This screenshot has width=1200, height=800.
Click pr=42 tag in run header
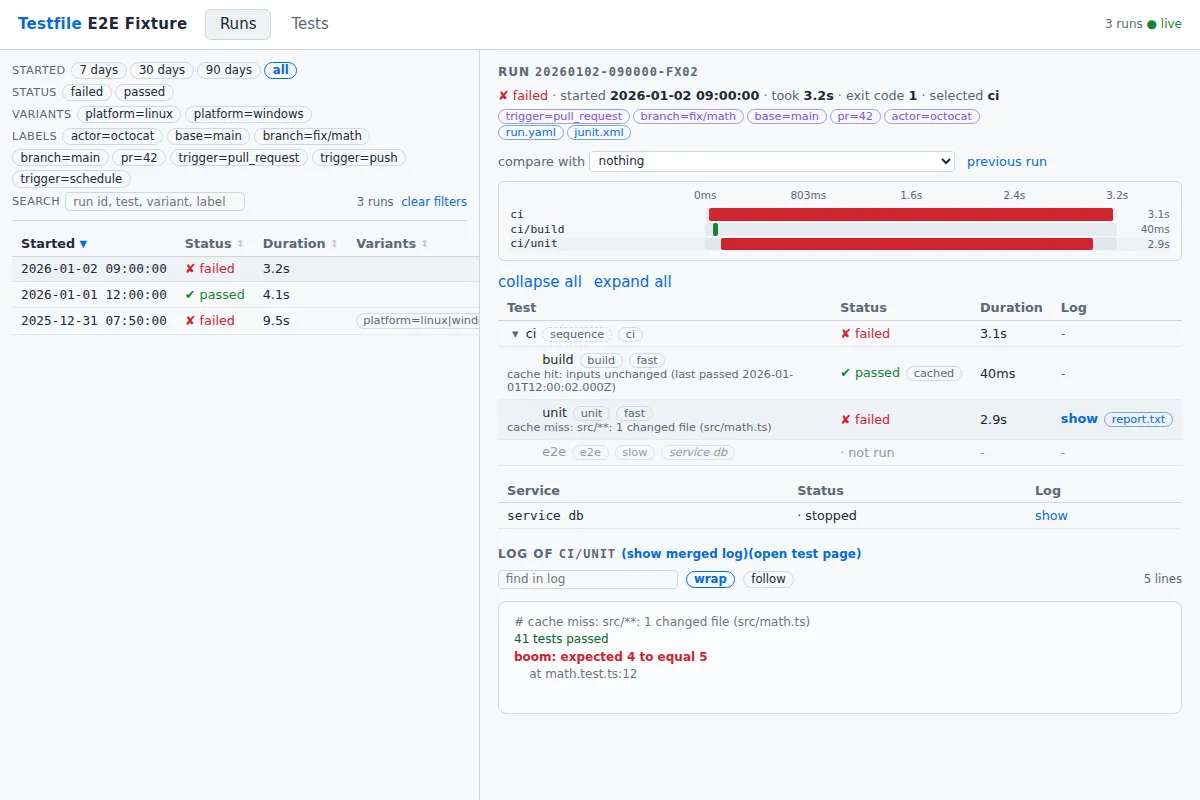pyautogui.click(x=855, y=116)
